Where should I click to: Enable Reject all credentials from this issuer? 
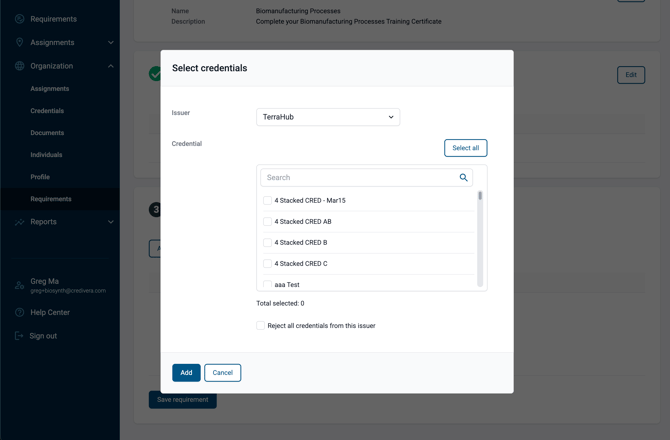[x=260, y=326]
